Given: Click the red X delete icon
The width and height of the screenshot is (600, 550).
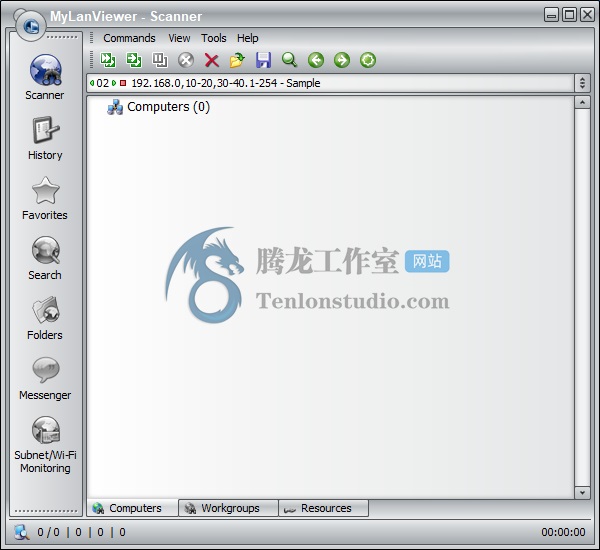Looking at the screenshot, I should [x=212, y=60].
